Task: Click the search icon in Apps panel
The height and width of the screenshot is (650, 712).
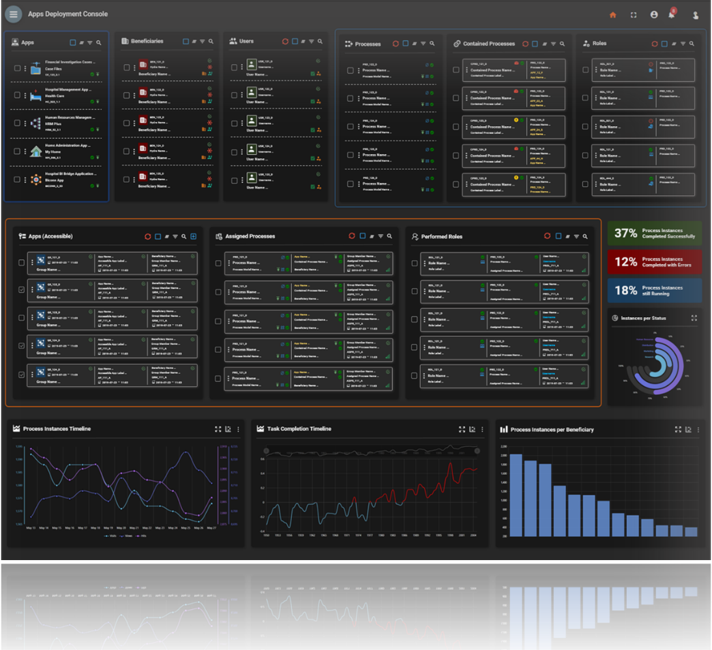Action: (98, 43)
